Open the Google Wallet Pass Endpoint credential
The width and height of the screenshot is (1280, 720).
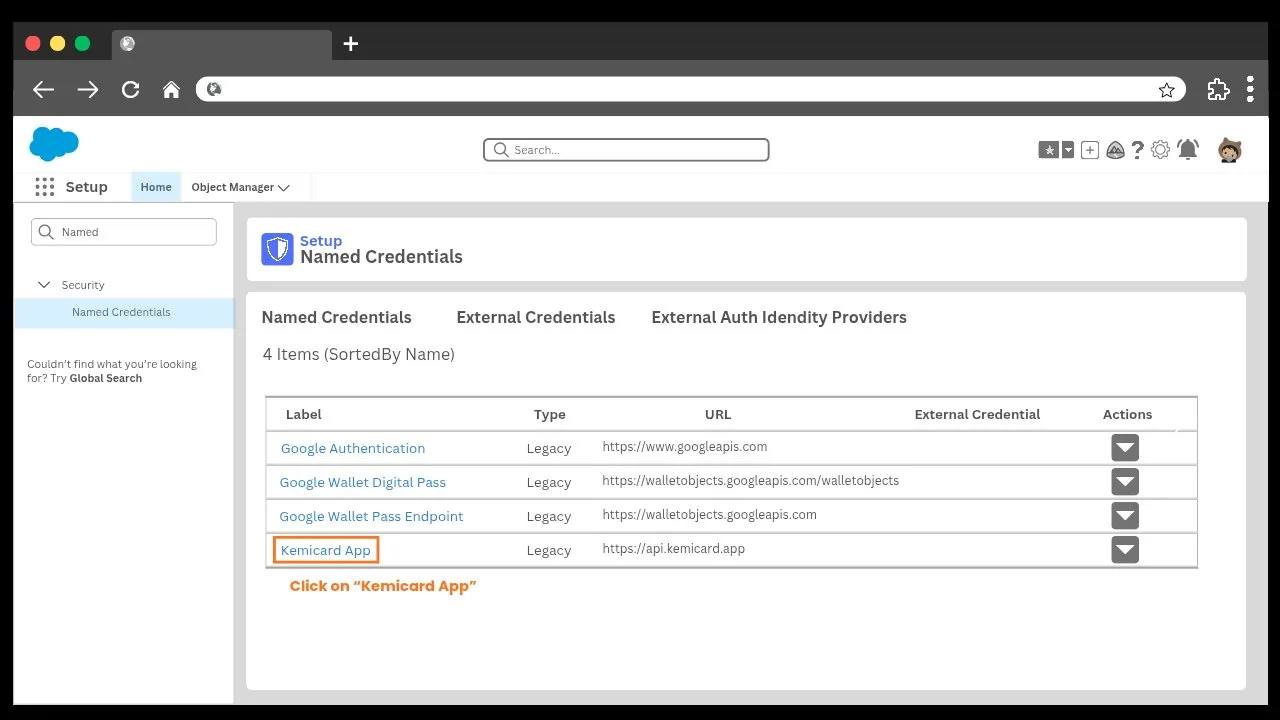[371, 516]
